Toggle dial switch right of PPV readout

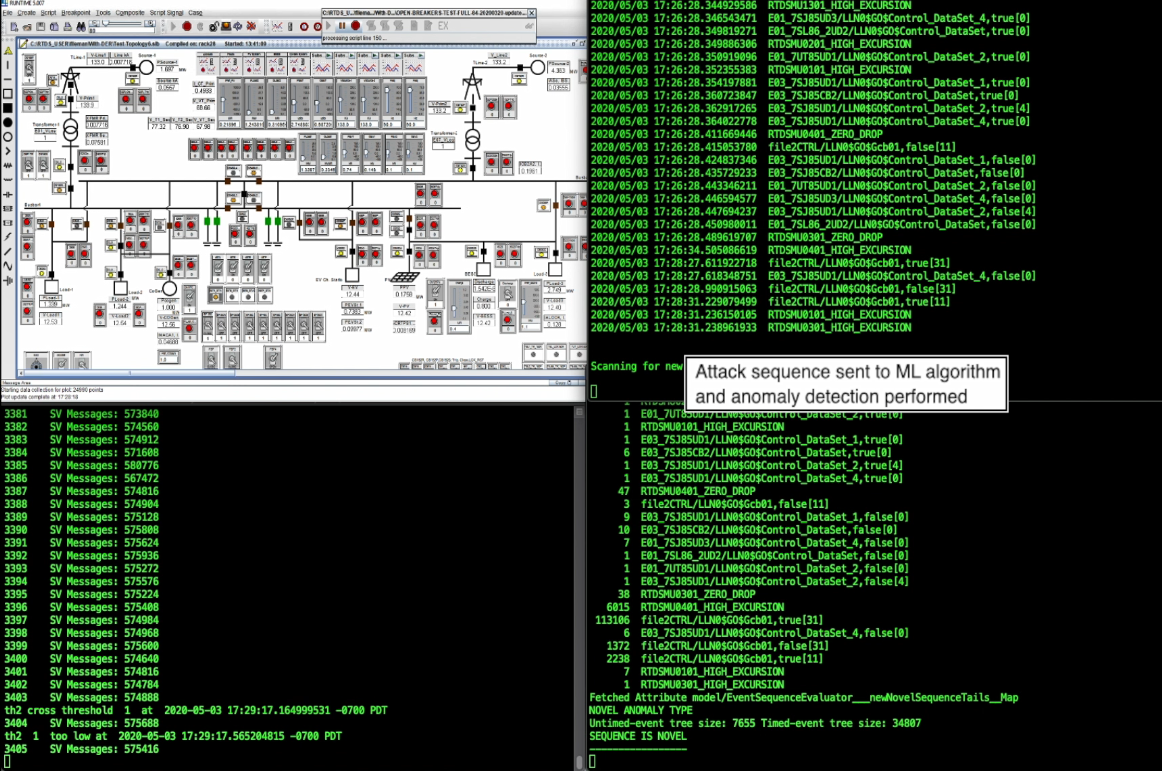436,294
